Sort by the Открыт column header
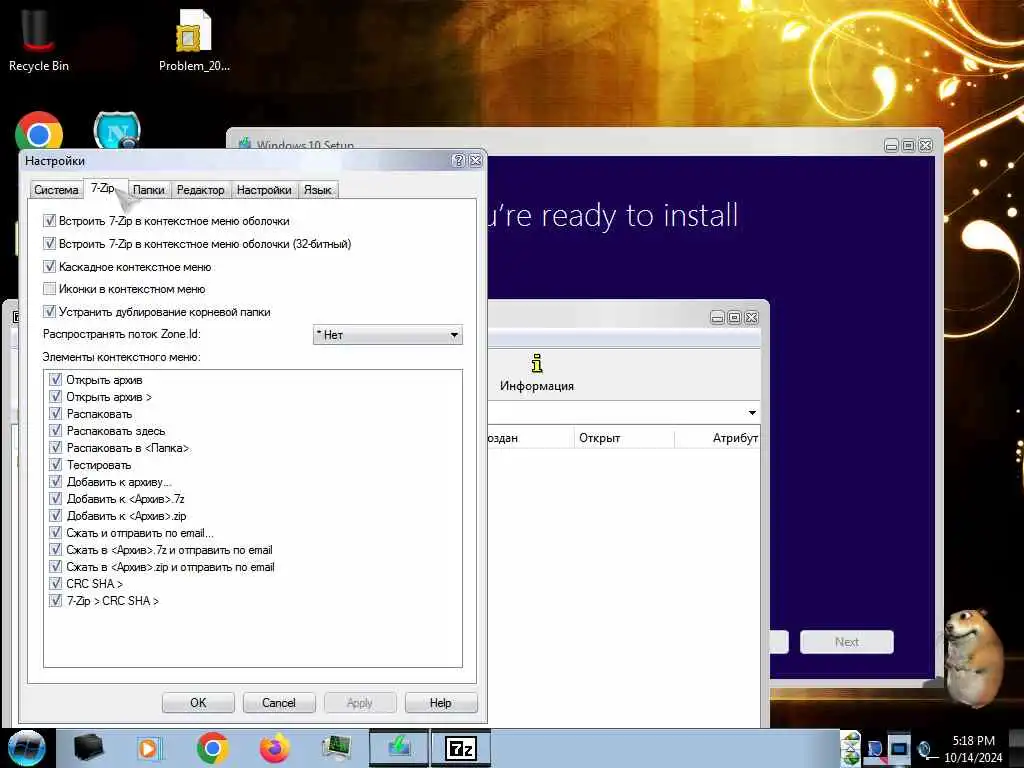Viewport: 1024px width, 768px height. coord(624,438)
